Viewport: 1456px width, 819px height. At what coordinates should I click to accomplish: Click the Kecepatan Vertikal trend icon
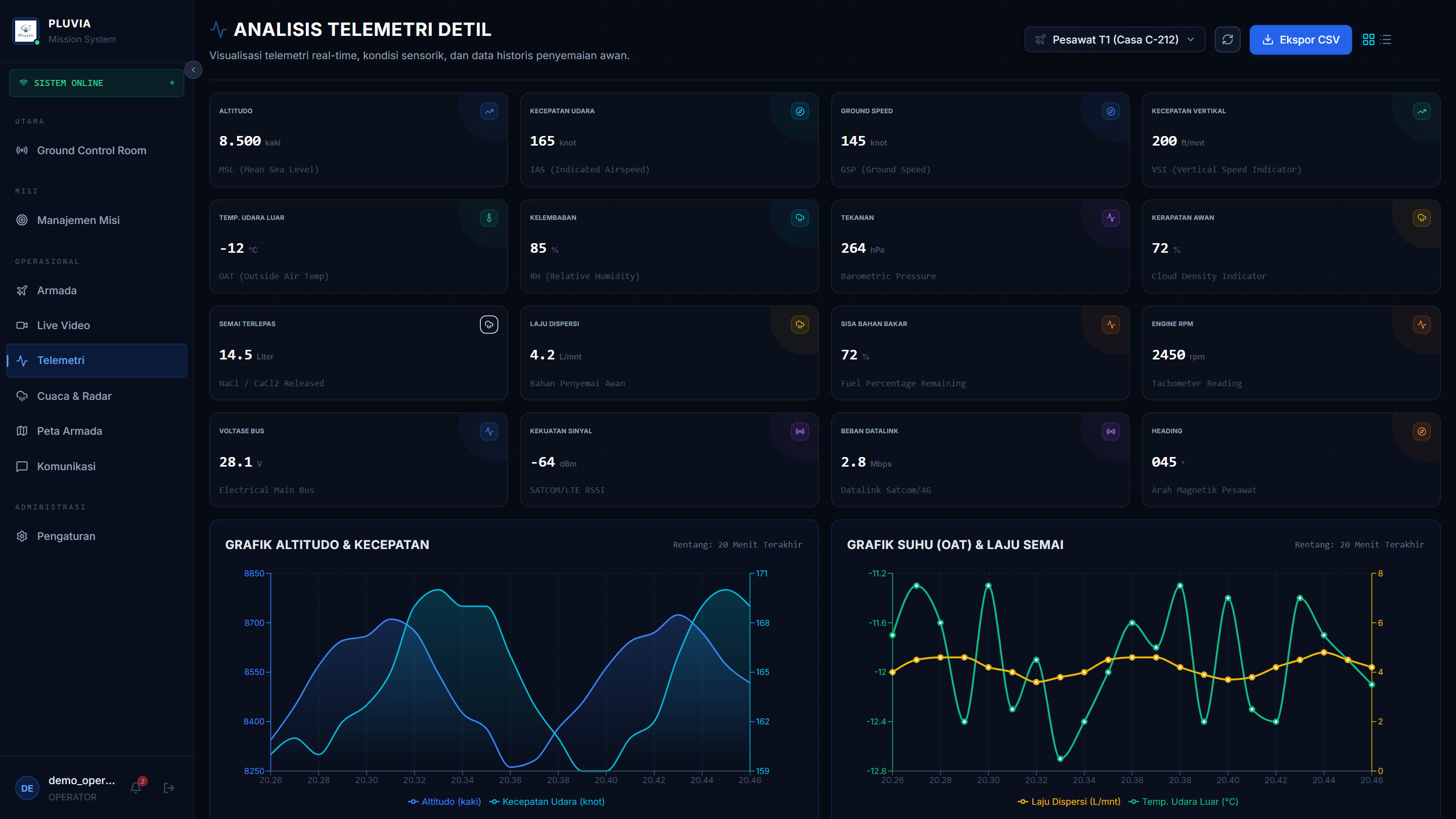[1422, 111]
